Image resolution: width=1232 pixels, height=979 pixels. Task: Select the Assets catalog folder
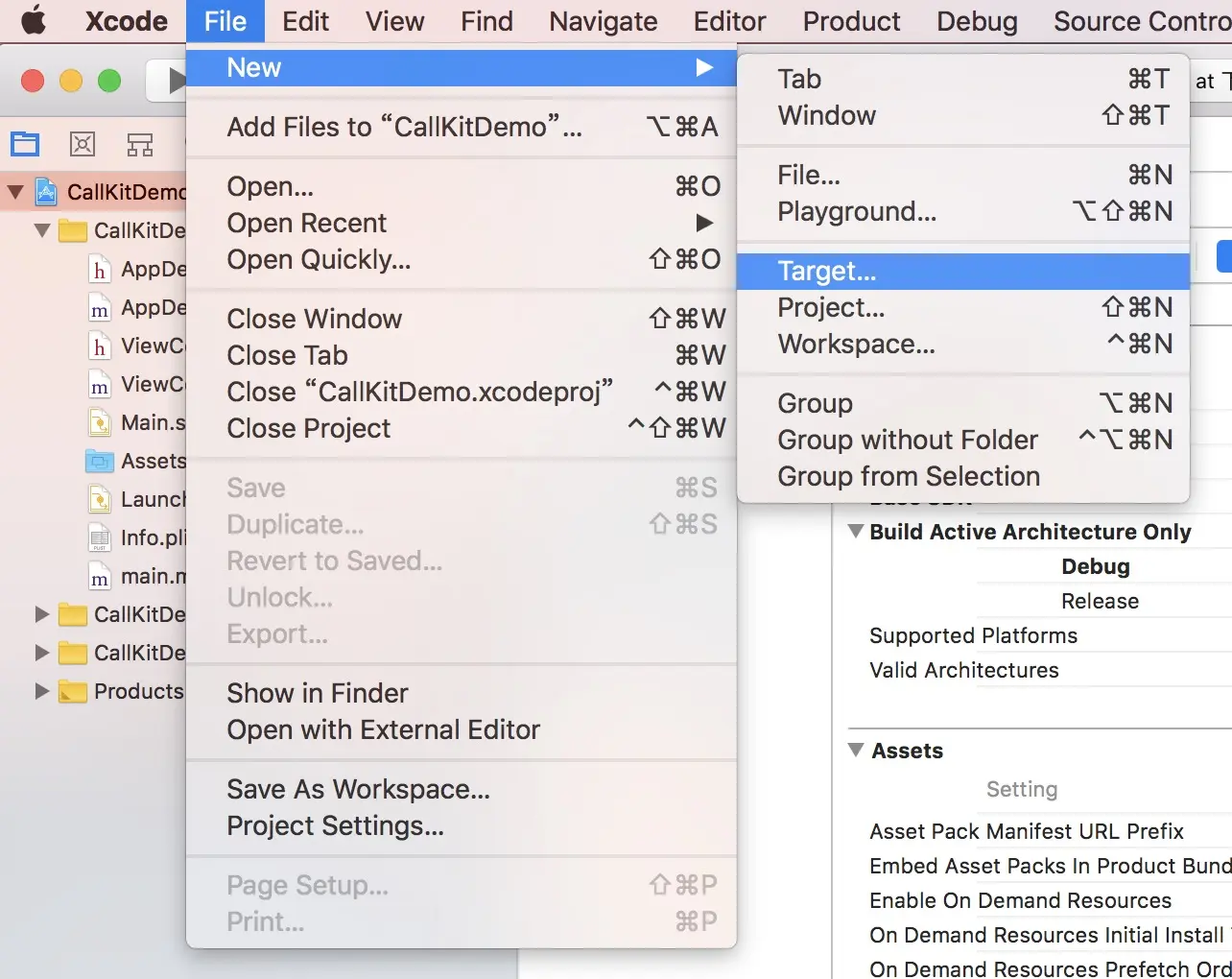[136, 461]
